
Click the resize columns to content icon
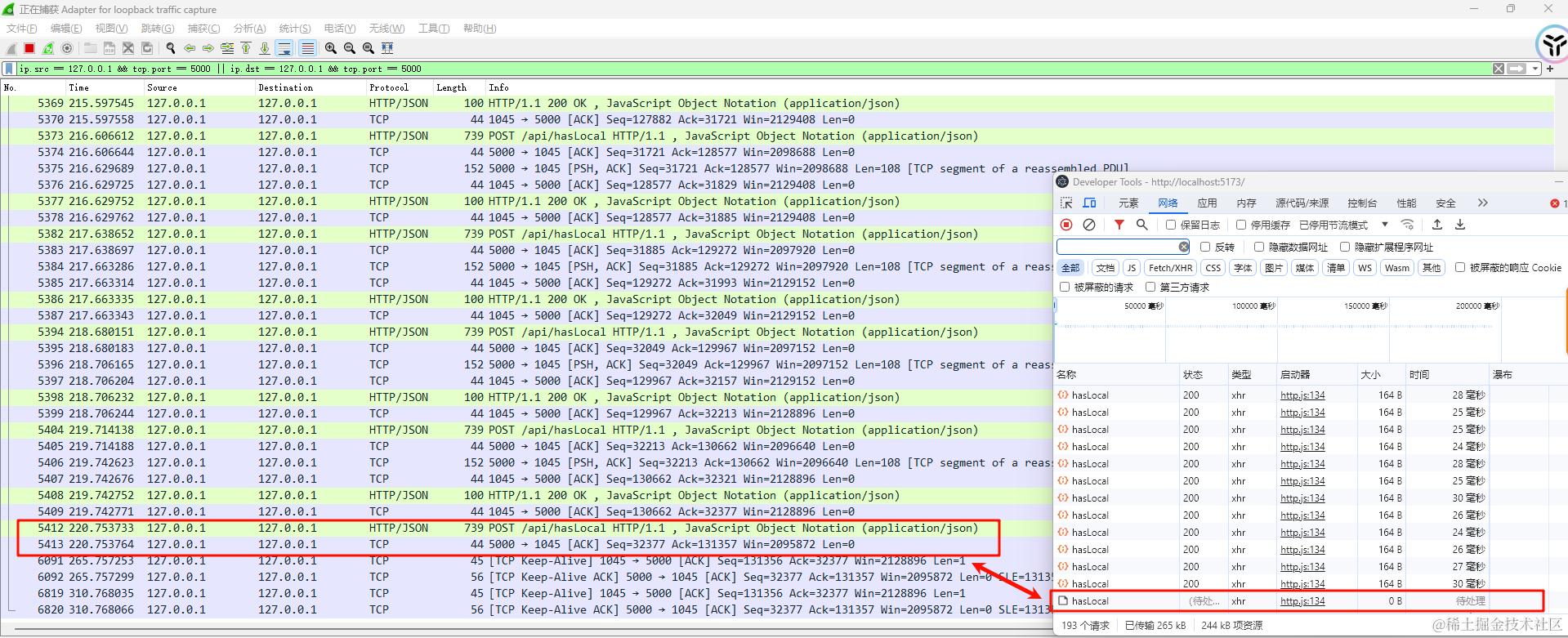pos(387,48)
